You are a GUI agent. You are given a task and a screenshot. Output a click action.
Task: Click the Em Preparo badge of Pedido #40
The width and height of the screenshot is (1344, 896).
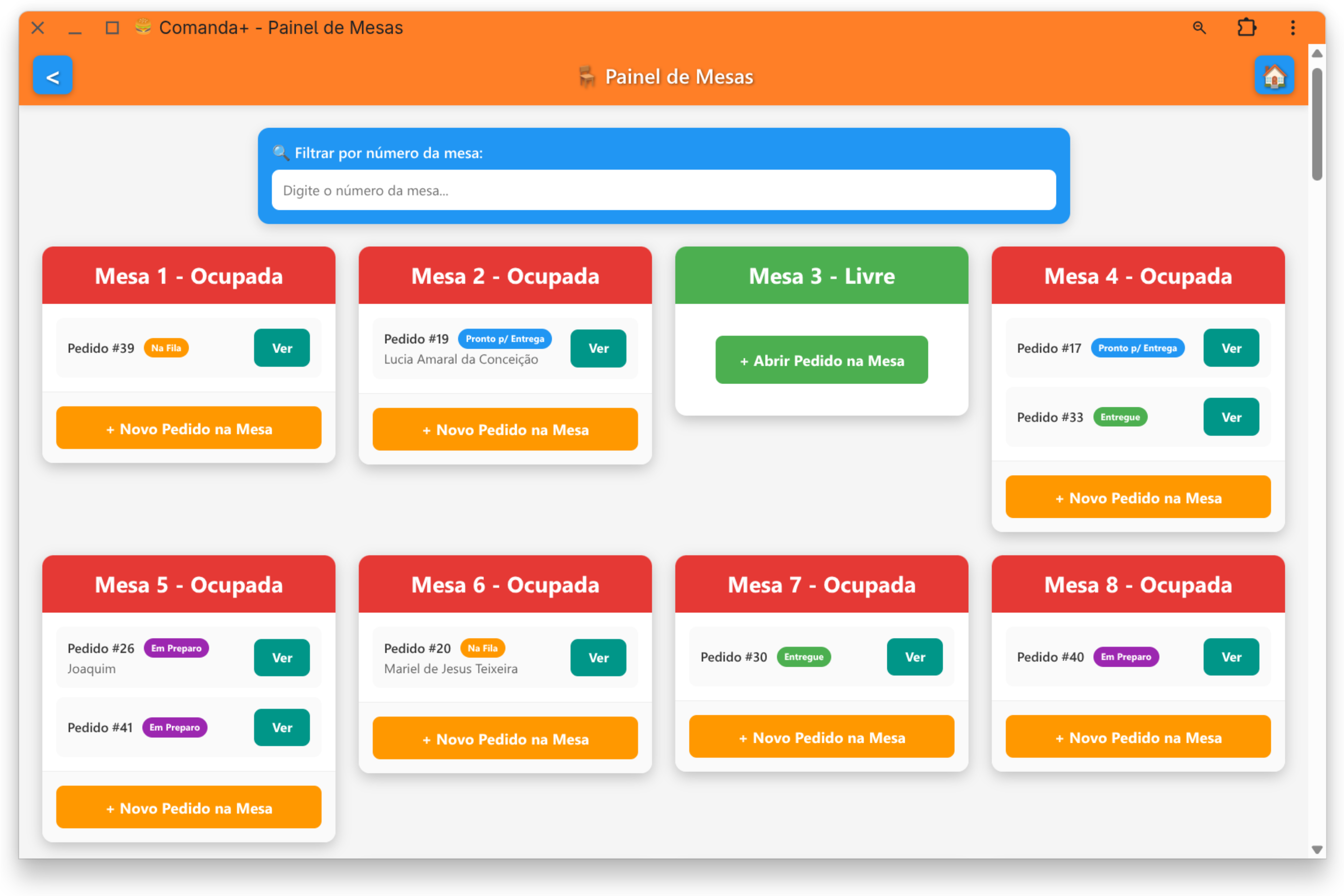[1125, 657]
